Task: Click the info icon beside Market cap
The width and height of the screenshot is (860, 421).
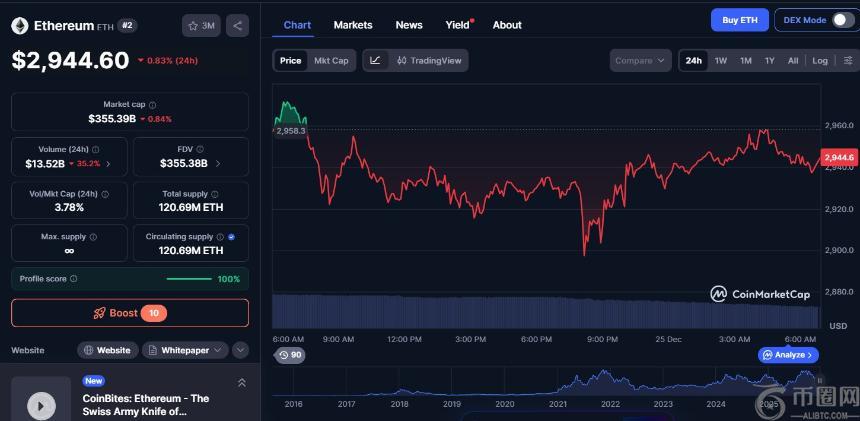Action: click(x=152, y=104)
